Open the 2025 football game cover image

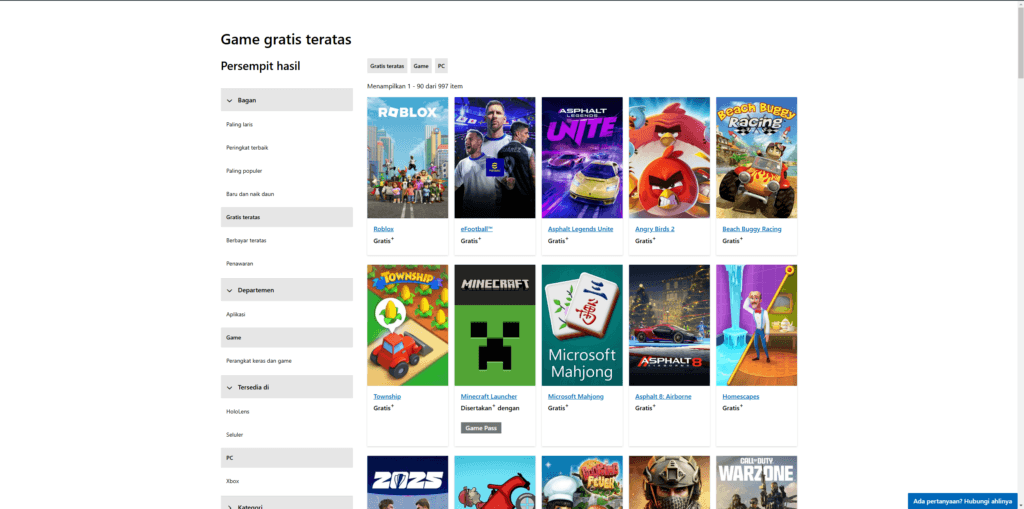click(408, 482)
